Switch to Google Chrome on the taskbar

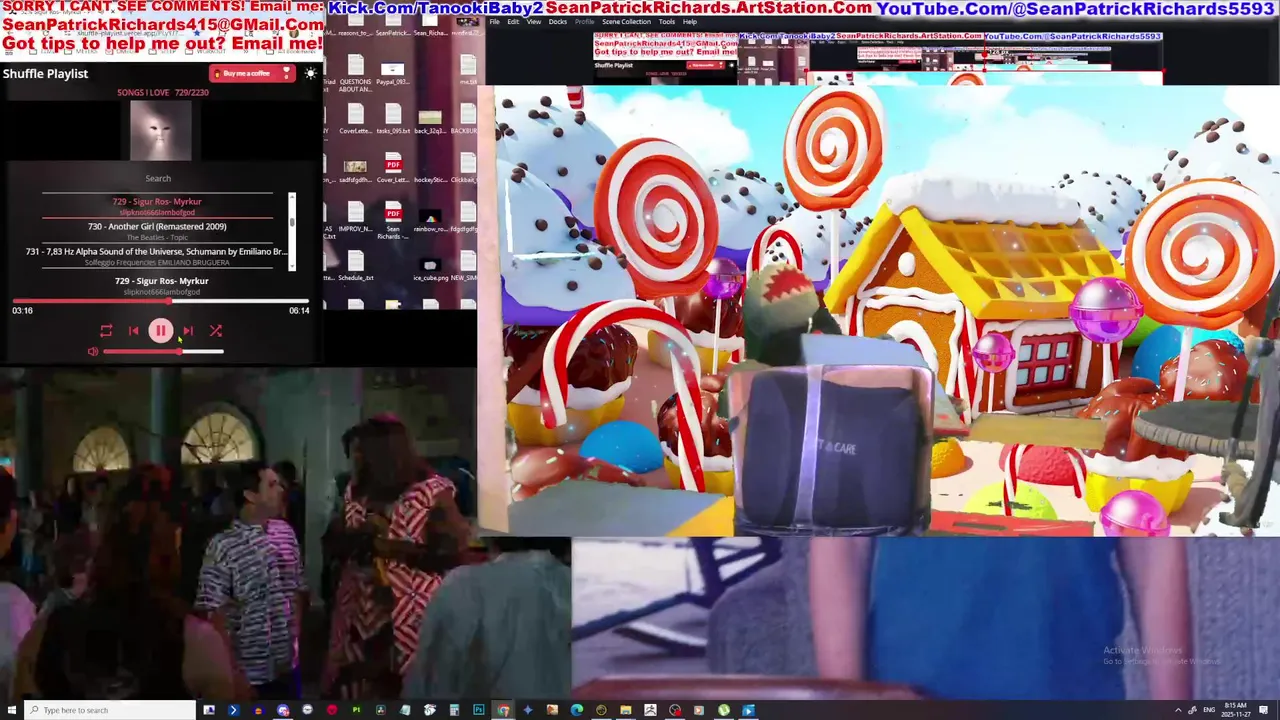503,710
